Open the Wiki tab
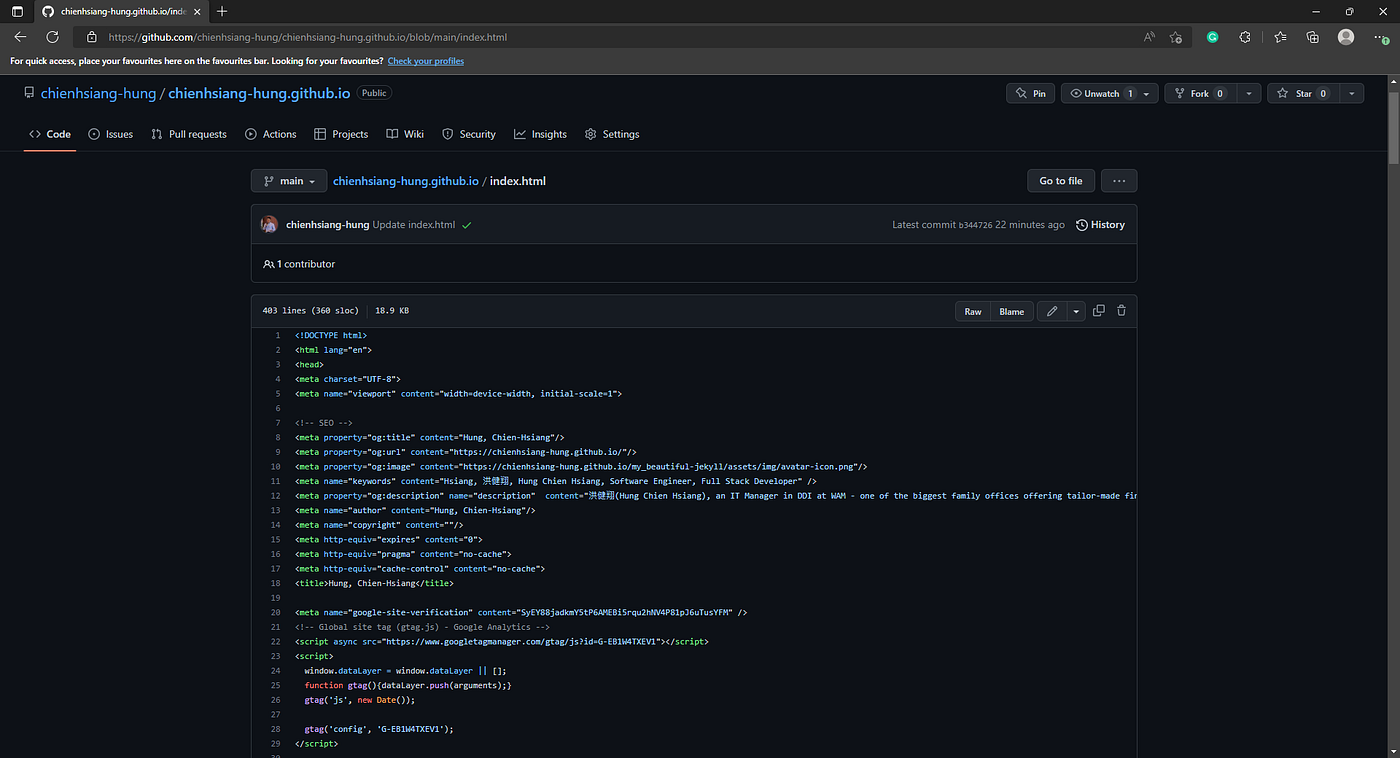This screenshot has height=758, width=1400. tap(405, 134)
